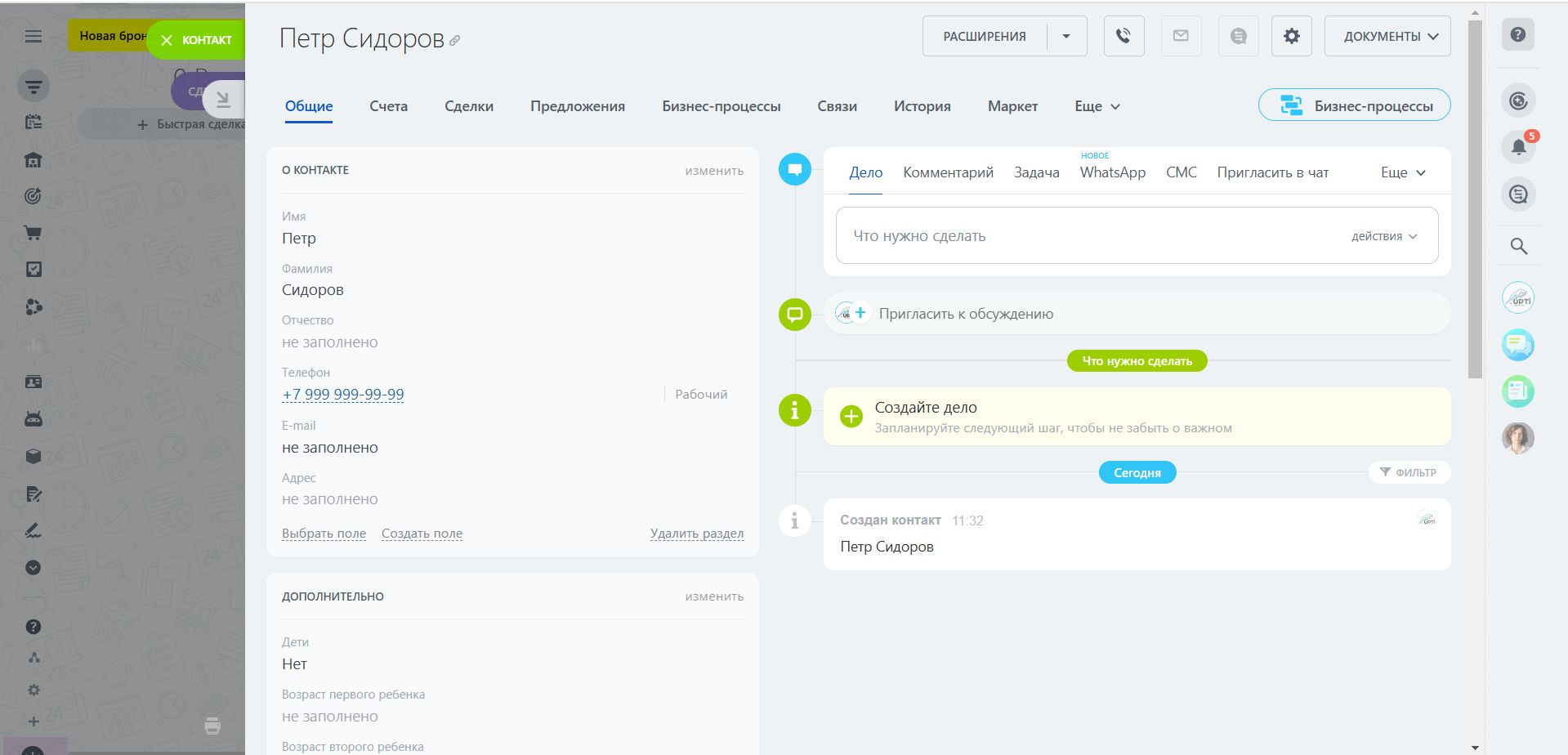The image size is (1568, 755).
Task: Click green plus icon beside Создайте дело
Action: [x=851, y=416]
